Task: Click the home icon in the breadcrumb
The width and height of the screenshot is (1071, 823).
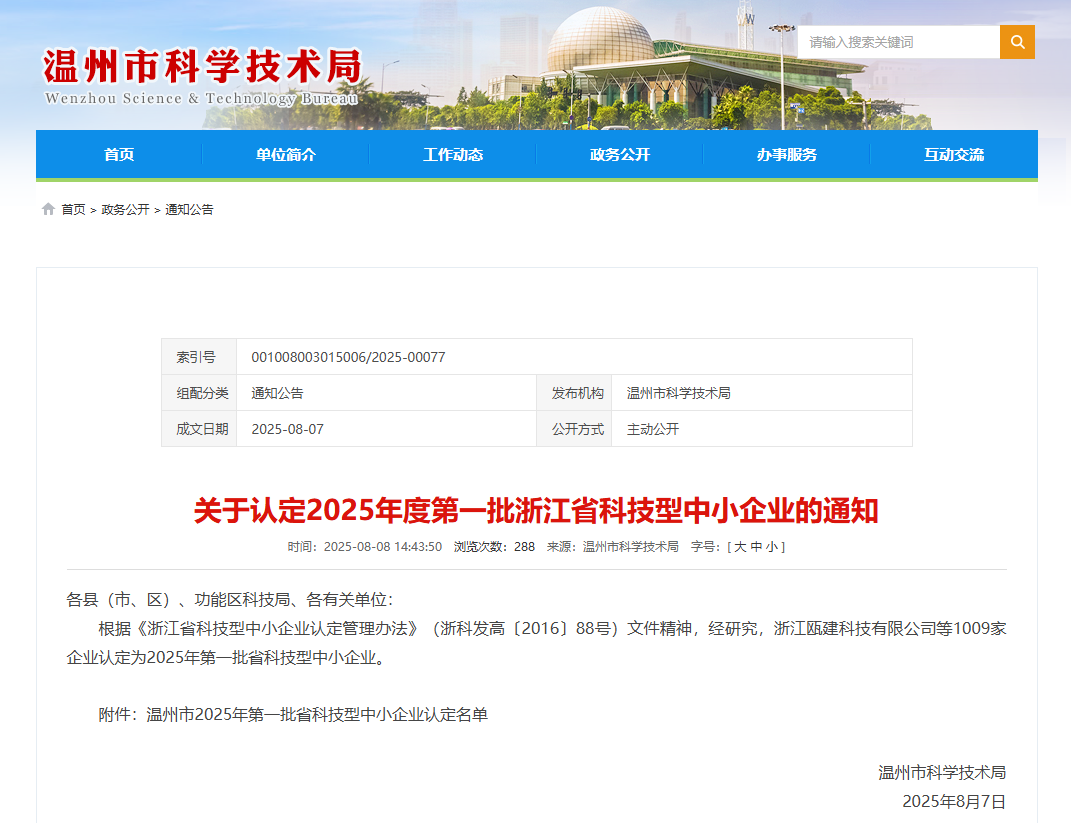Action: (48, 209)
